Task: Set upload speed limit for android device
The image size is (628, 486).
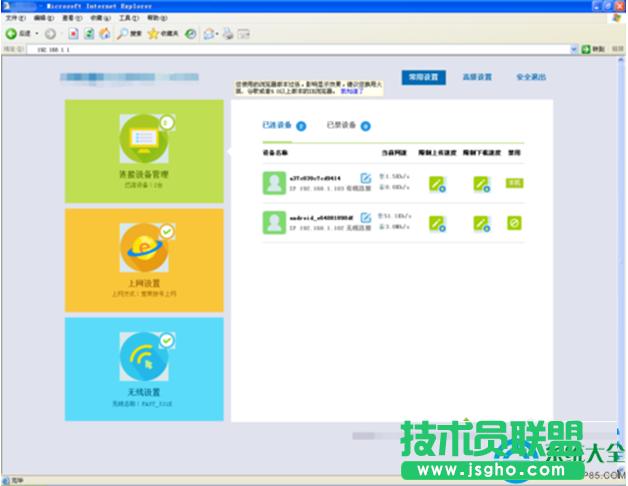Action: [437, 222]
